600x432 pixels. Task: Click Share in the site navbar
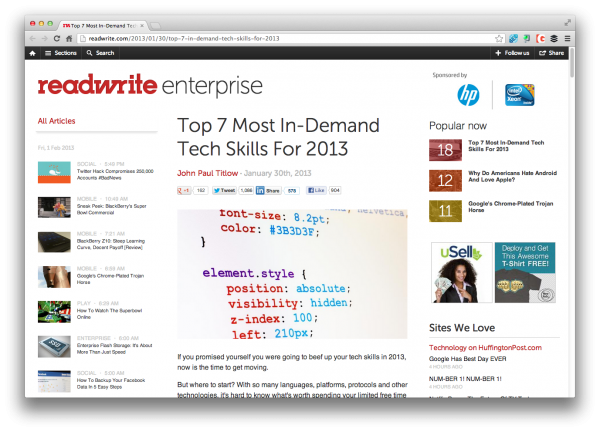(551, 53)
